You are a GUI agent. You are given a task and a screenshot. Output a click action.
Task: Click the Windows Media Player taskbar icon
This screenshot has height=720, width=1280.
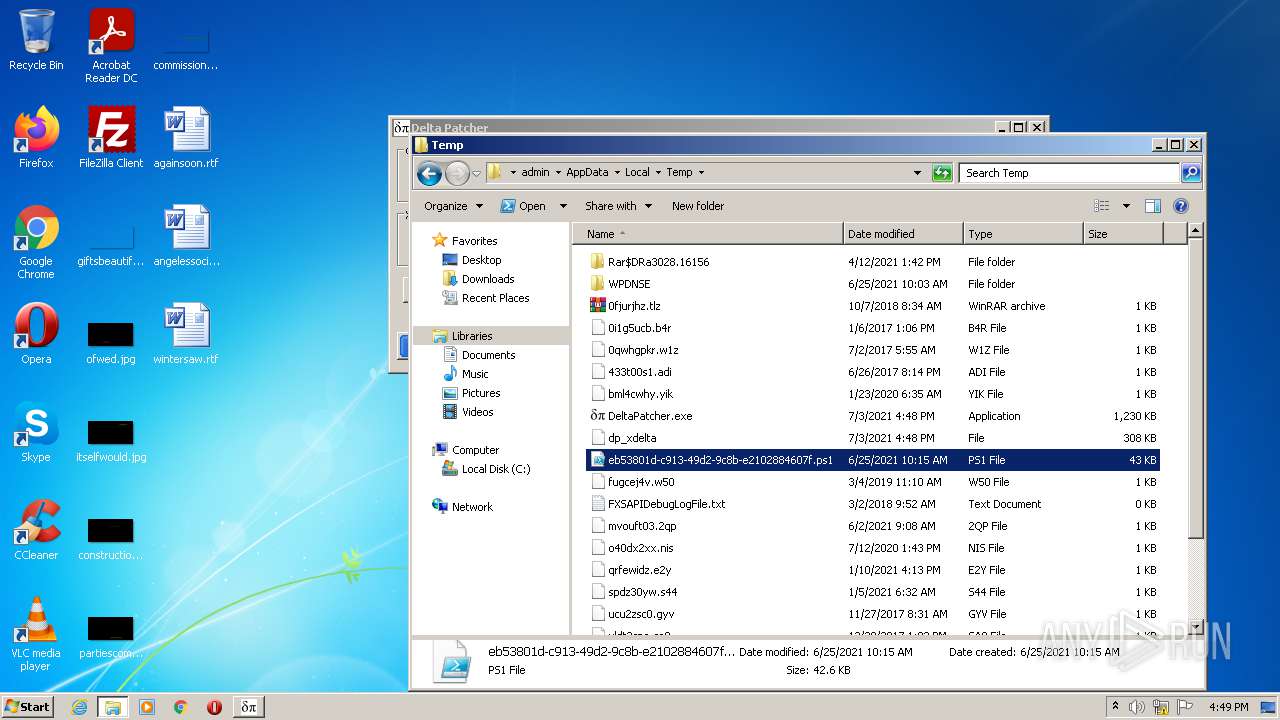(146, 707)
